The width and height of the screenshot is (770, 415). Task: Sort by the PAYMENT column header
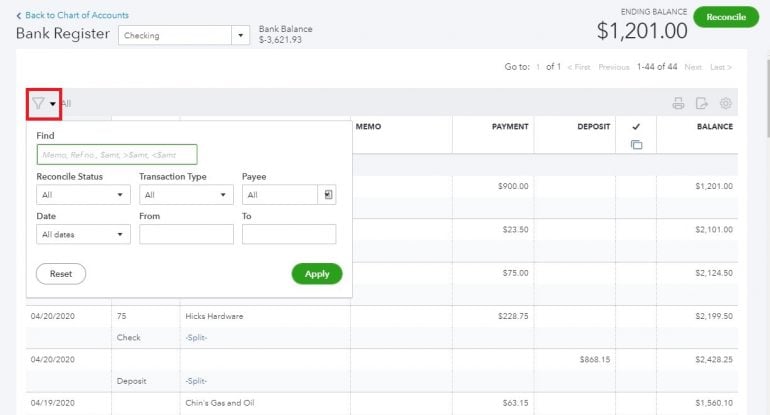(x=510, y=127)
